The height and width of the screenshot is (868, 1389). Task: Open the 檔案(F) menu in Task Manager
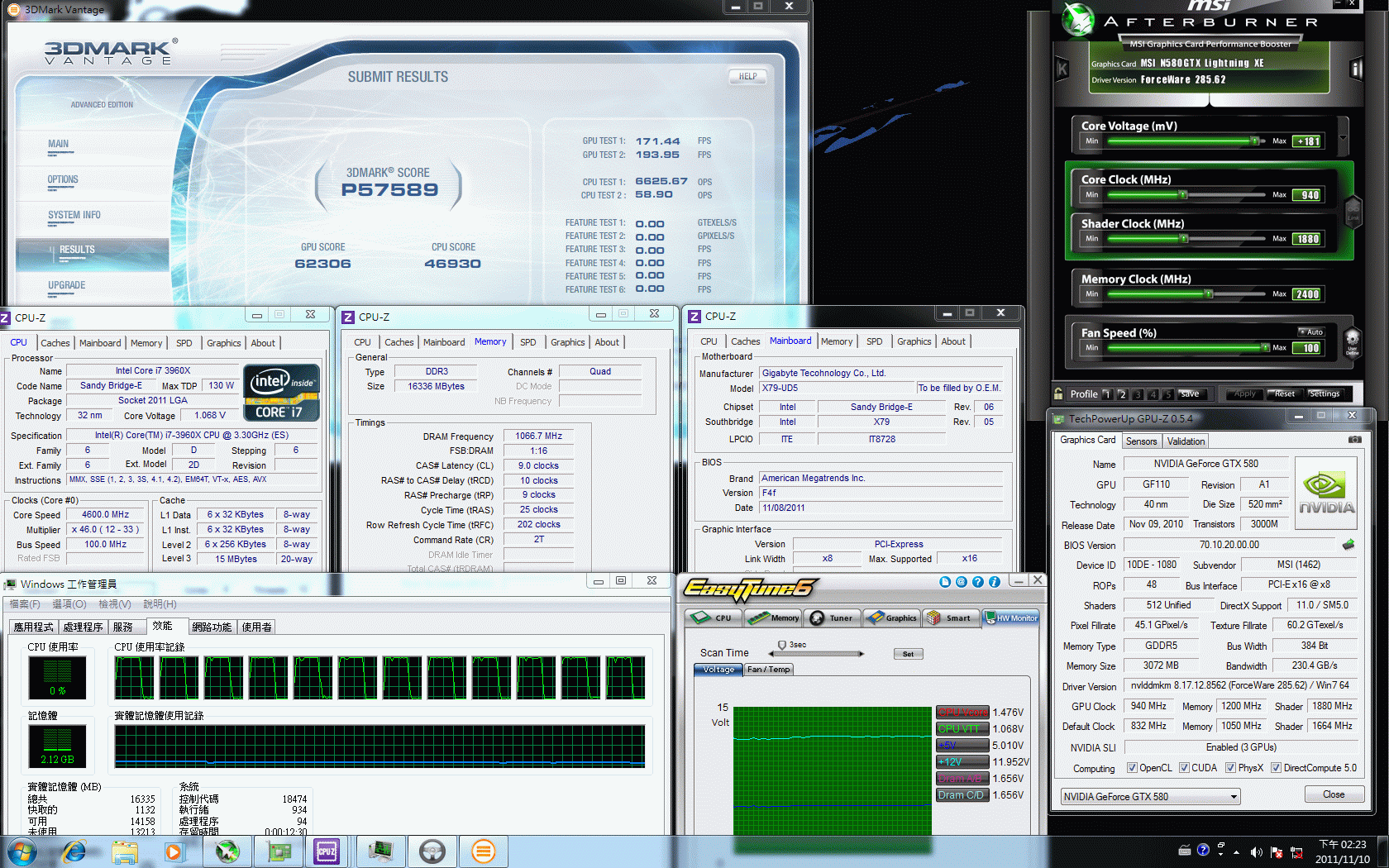[25, 604]
